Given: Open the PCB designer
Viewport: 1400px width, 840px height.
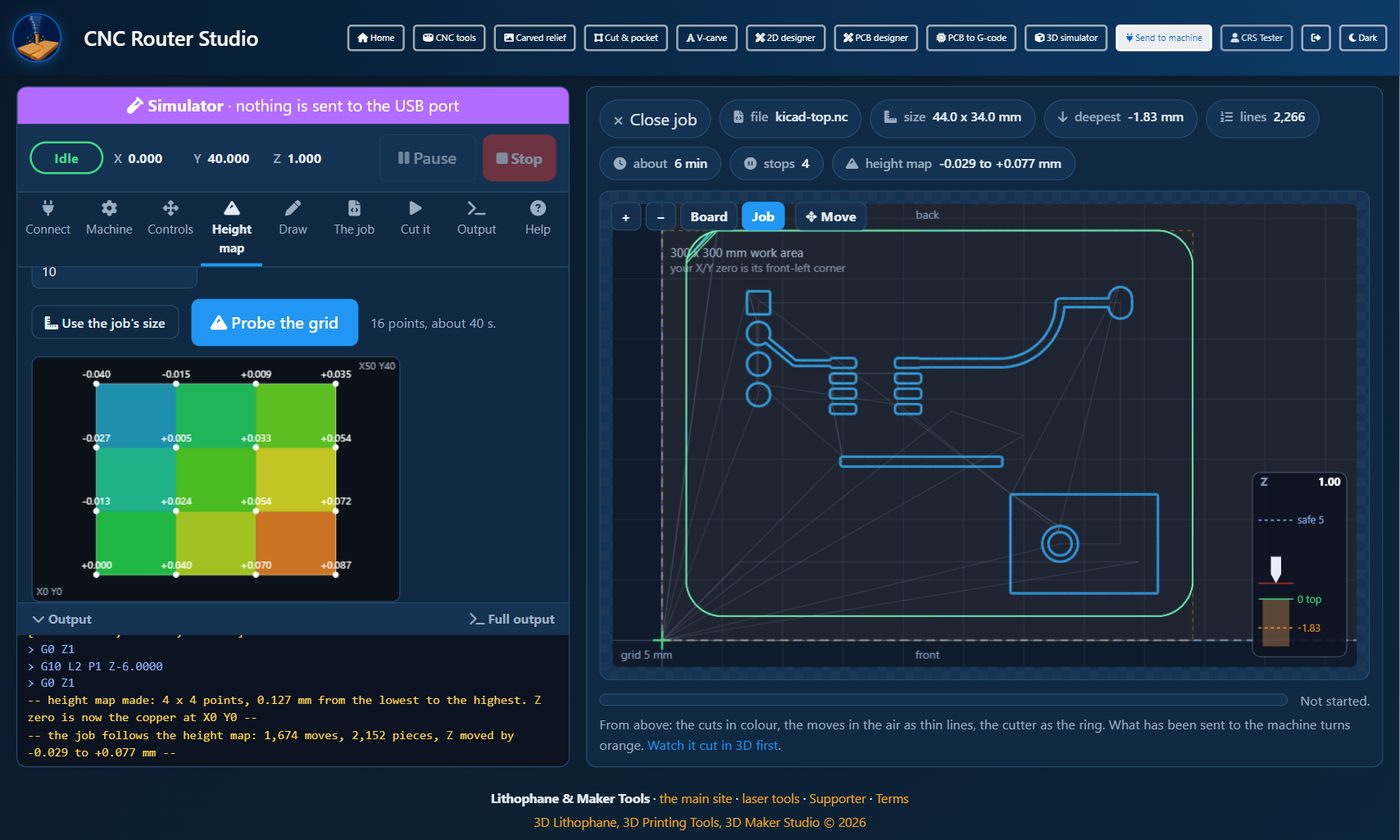Looking at the screenshot, I should [x=876, y=38].
